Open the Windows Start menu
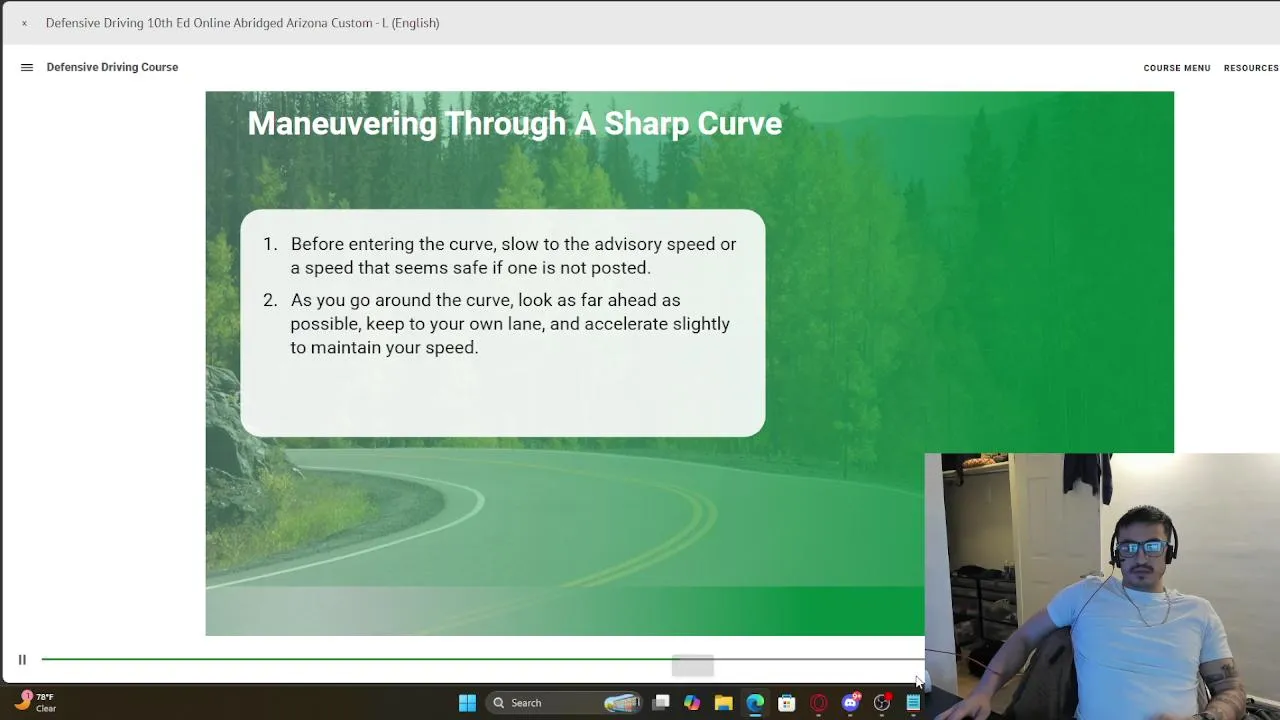 tap(467, 703)
